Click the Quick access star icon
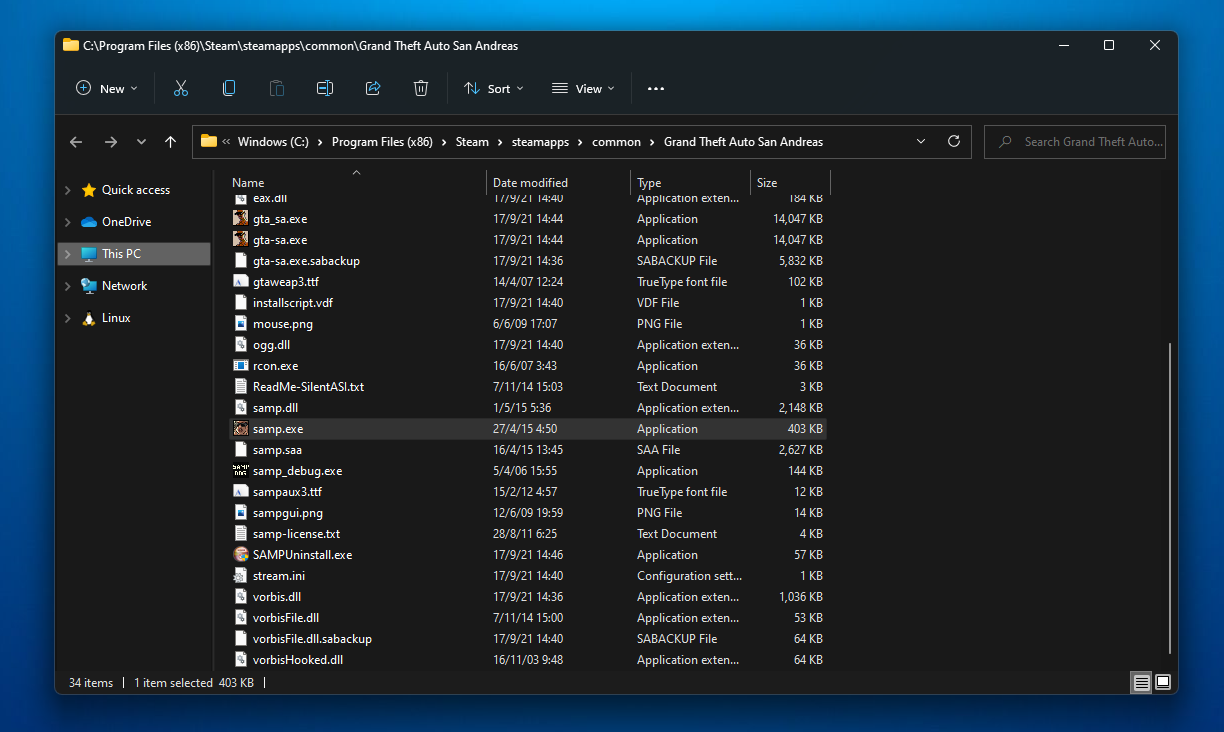Viewport: 1224px width, 732px height. pyautogui.click(x=89, y=189)
